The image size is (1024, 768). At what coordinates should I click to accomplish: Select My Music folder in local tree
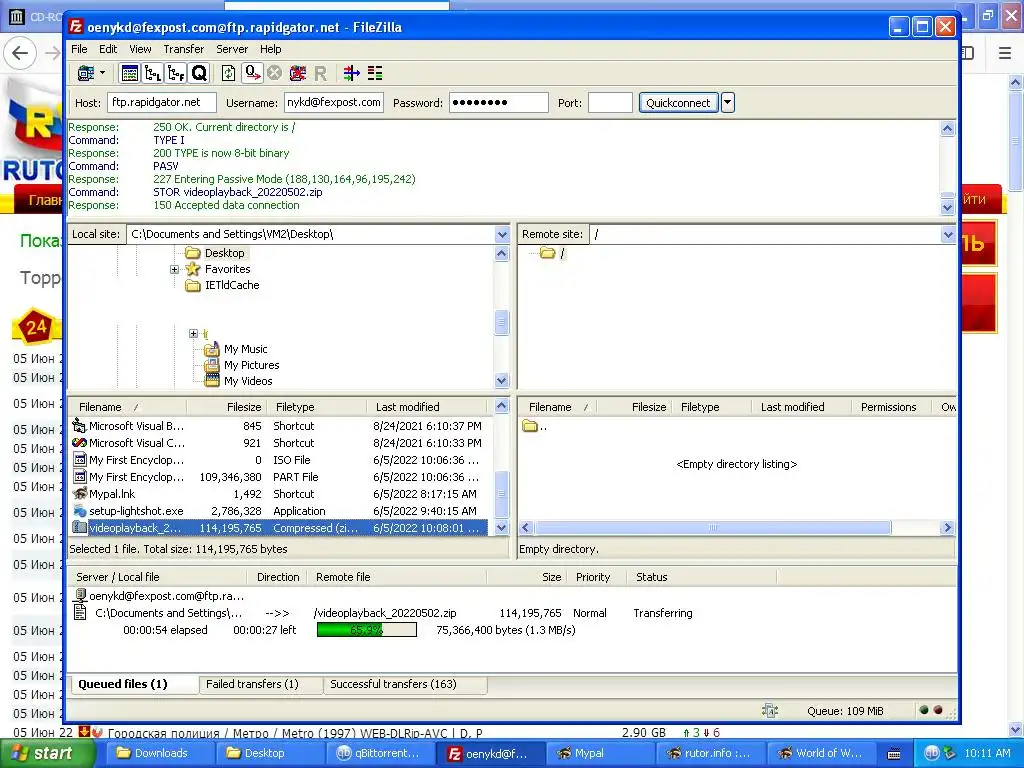coord(245,349)
